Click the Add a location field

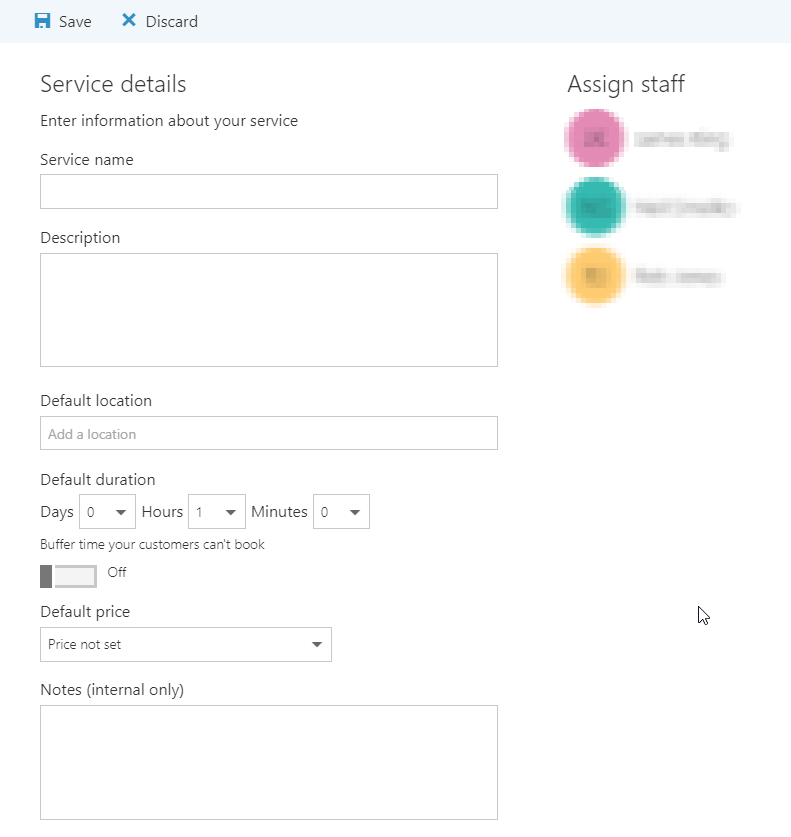(269, 433)
